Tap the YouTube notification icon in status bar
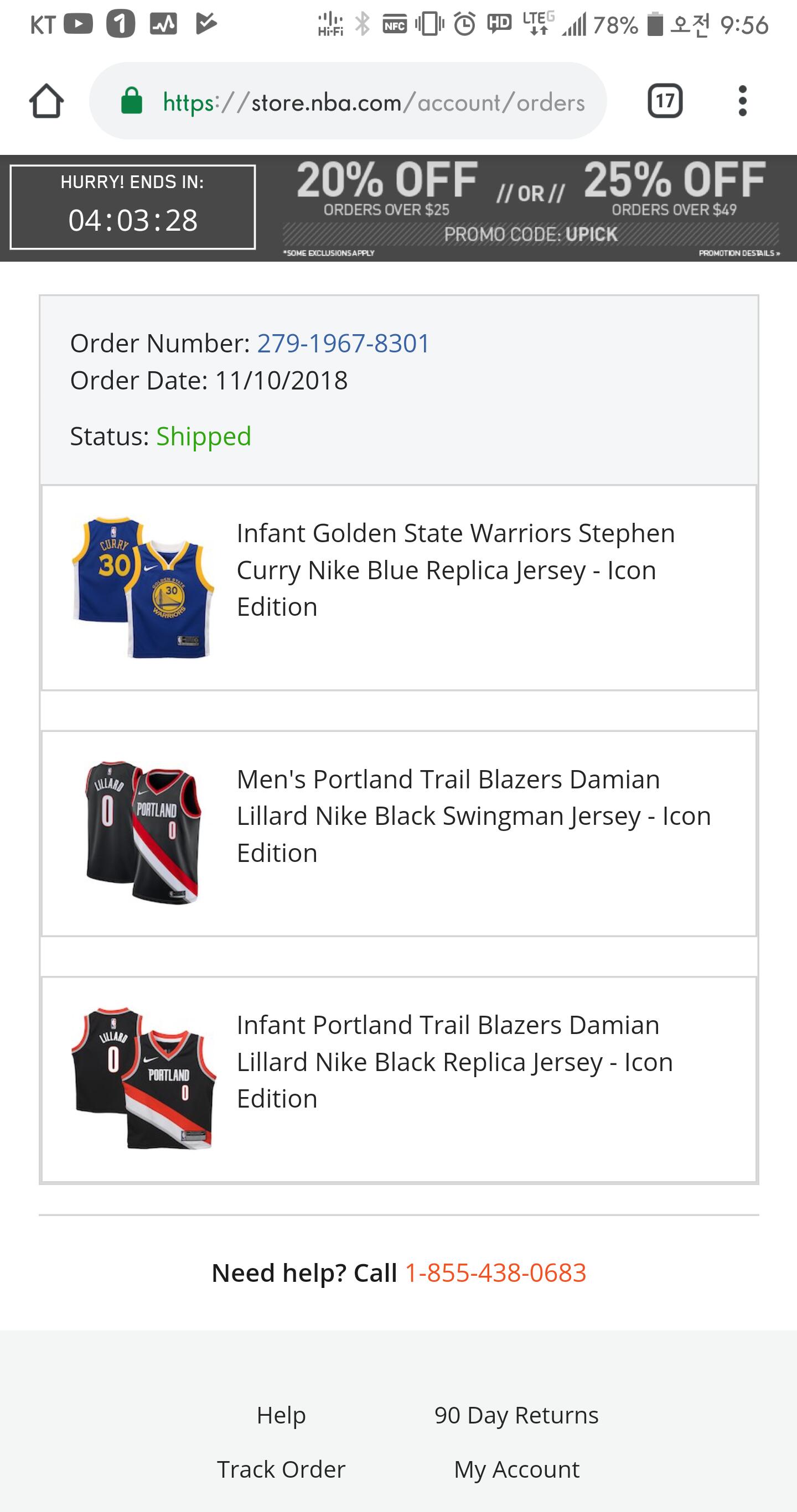The width and height of the screenshot is (797, 1512). pyautogui.click(x=78, y=23)
